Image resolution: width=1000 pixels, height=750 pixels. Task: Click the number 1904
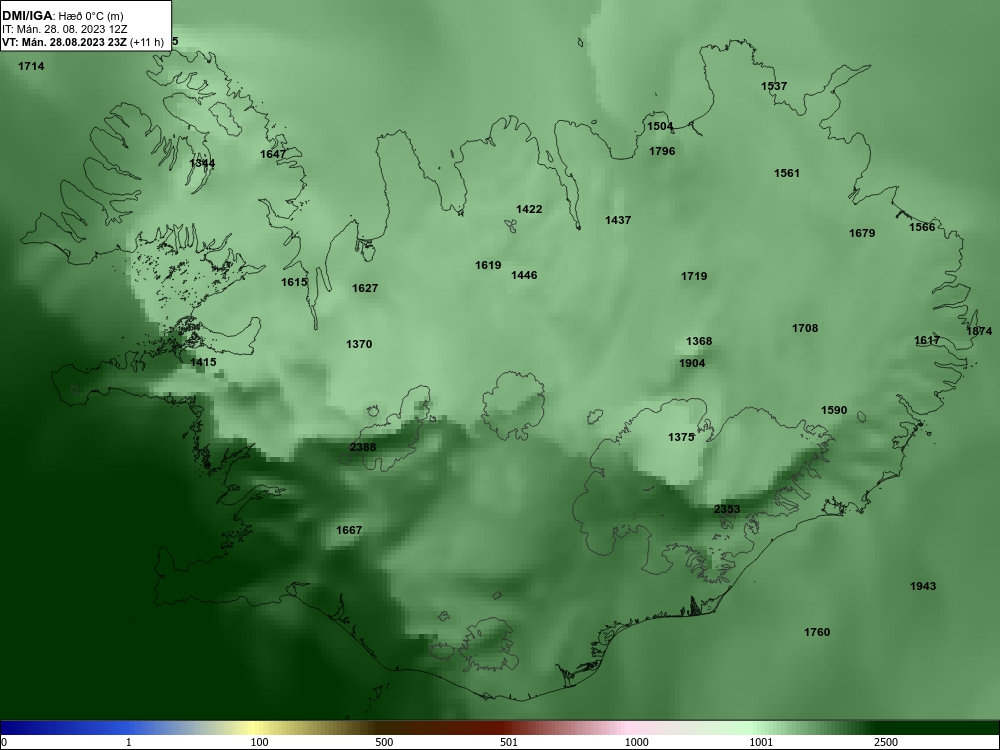coord(692,364)
